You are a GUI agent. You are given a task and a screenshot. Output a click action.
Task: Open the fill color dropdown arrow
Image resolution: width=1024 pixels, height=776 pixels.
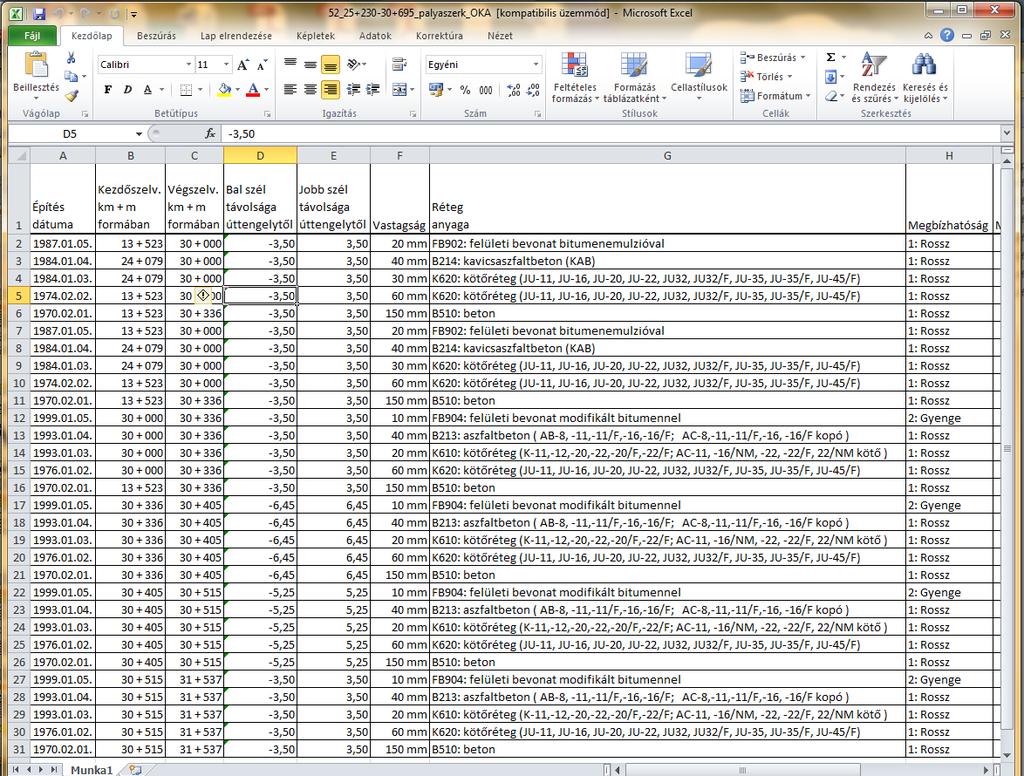pyautogui.click(x=238, y=89)
